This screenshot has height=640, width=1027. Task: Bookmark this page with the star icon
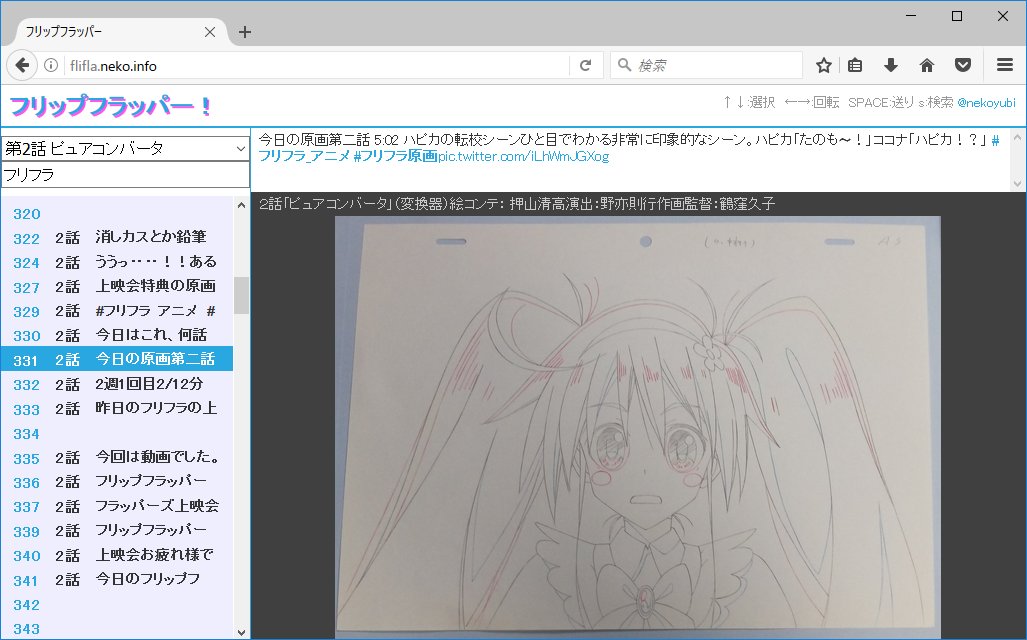click(x=824, y=66)
